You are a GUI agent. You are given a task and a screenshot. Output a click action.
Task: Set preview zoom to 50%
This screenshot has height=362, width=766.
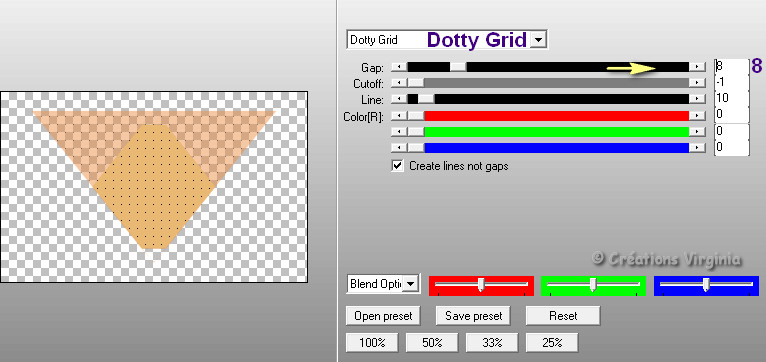[432, 343]
